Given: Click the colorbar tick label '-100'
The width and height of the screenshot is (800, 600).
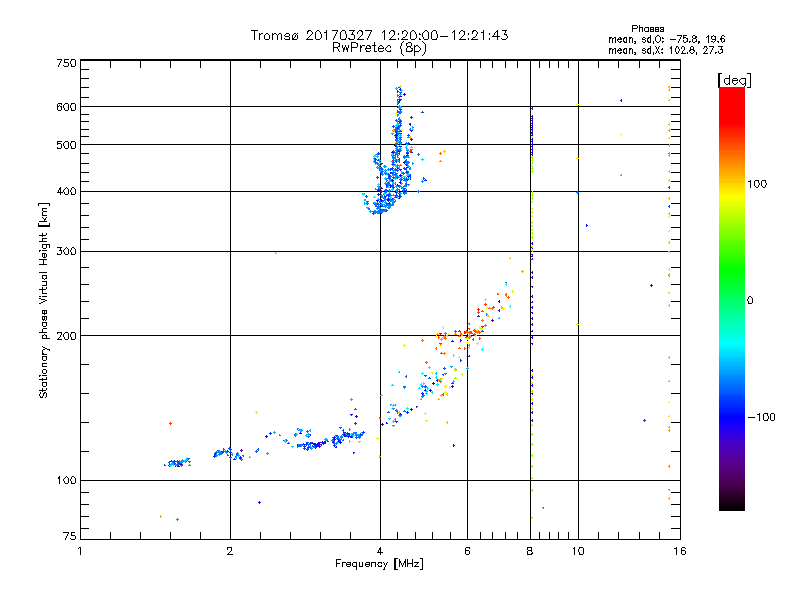Looking at the screenshot, I should click(x=761, y=417).
